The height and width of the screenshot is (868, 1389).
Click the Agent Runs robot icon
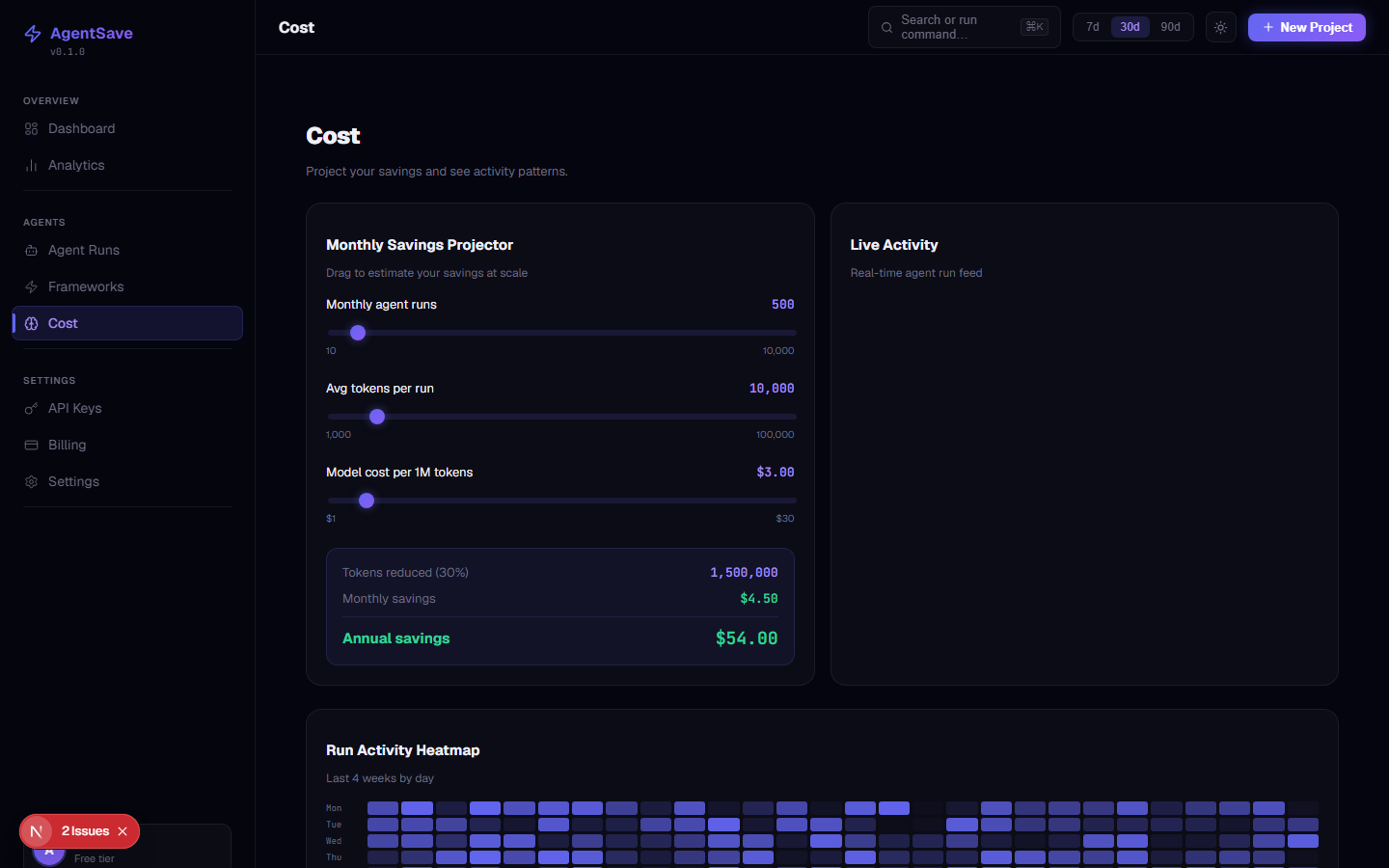click(31, 251)
